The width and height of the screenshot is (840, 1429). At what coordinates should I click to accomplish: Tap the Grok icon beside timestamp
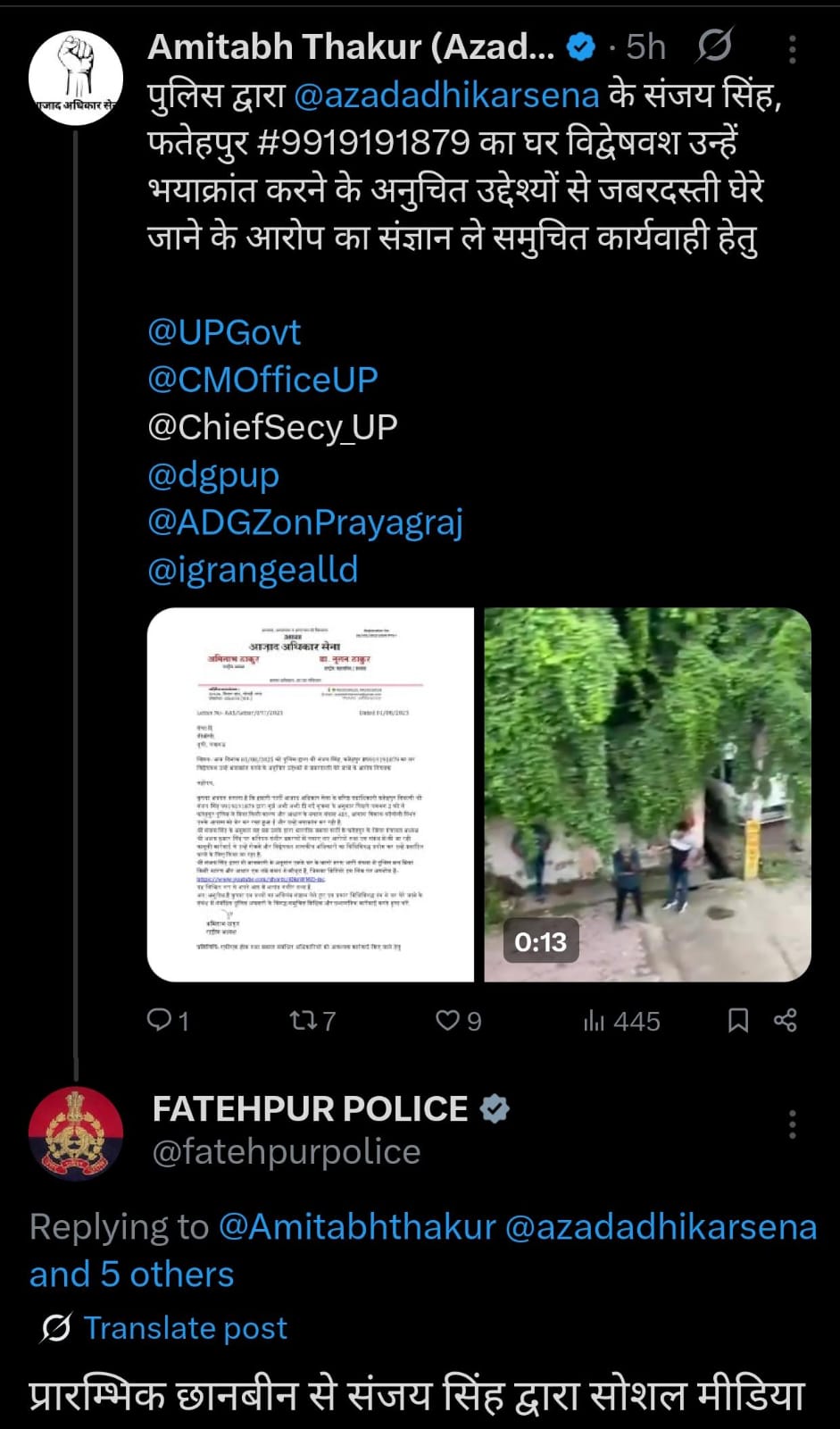(714, 46)
